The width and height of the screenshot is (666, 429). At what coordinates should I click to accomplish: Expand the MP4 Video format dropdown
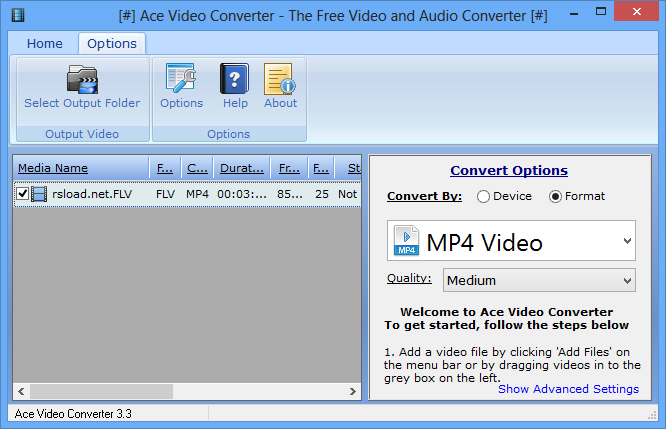[x=627, y=241]
